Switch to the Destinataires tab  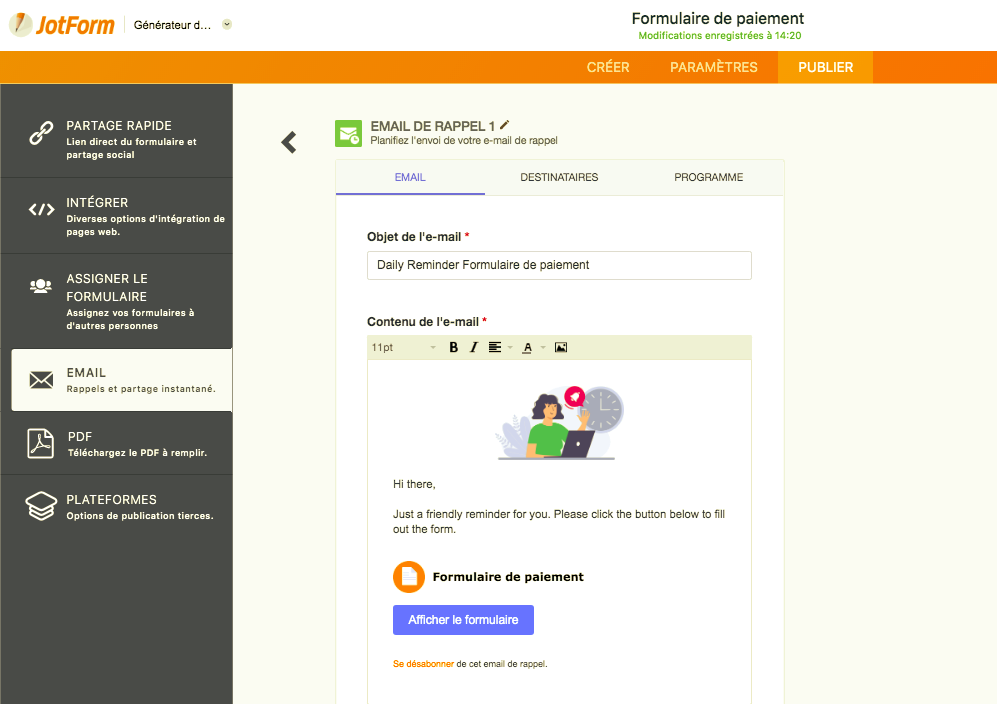pos(558,177)
